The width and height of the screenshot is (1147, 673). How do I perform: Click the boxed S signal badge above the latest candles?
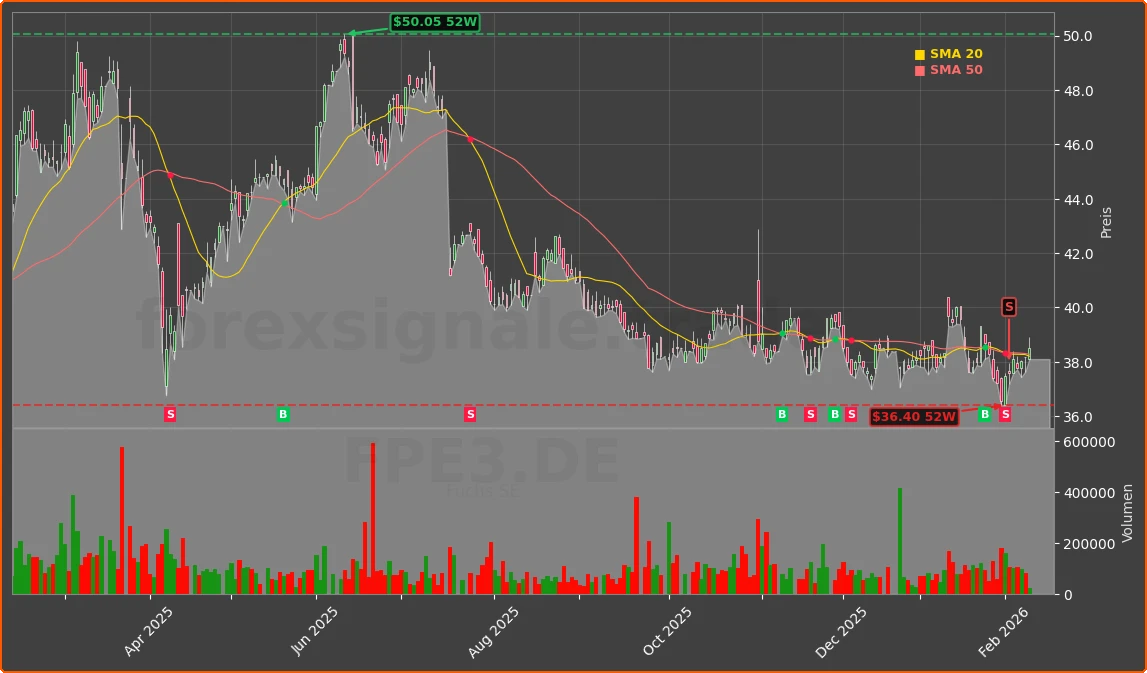(x=1008, y=308)
